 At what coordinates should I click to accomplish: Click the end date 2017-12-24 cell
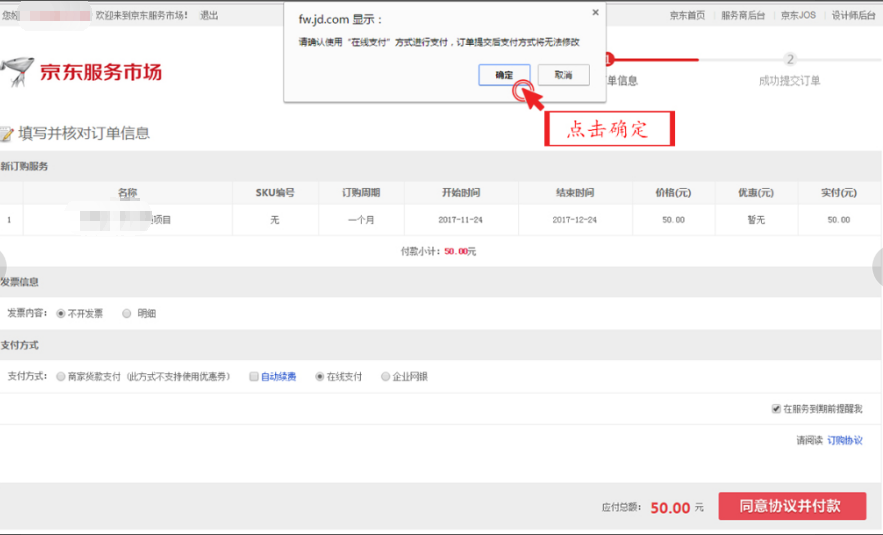[574, 220]
